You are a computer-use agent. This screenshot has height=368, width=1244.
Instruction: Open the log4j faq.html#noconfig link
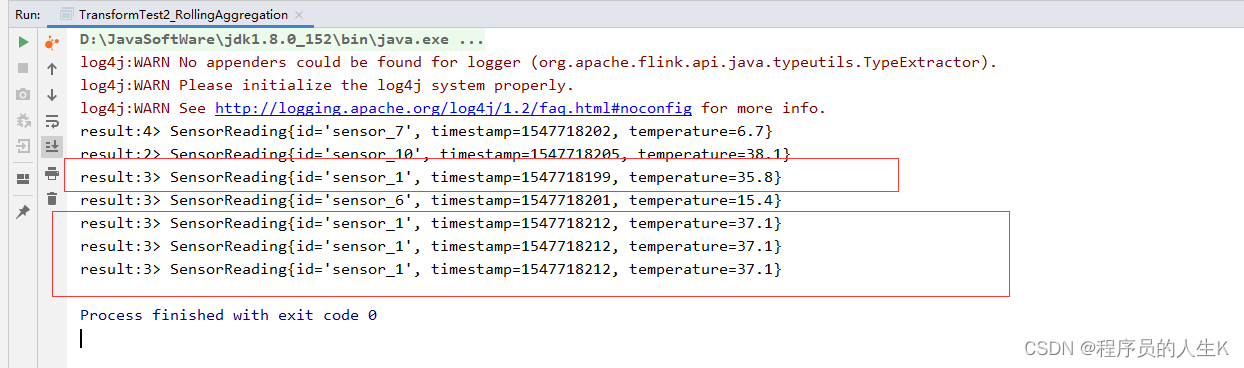point(454,108)
